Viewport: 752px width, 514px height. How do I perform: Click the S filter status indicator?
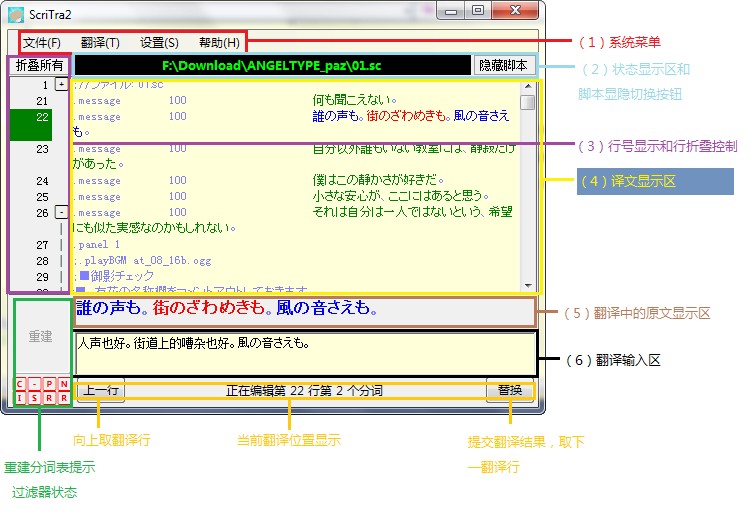click(35, 398)
